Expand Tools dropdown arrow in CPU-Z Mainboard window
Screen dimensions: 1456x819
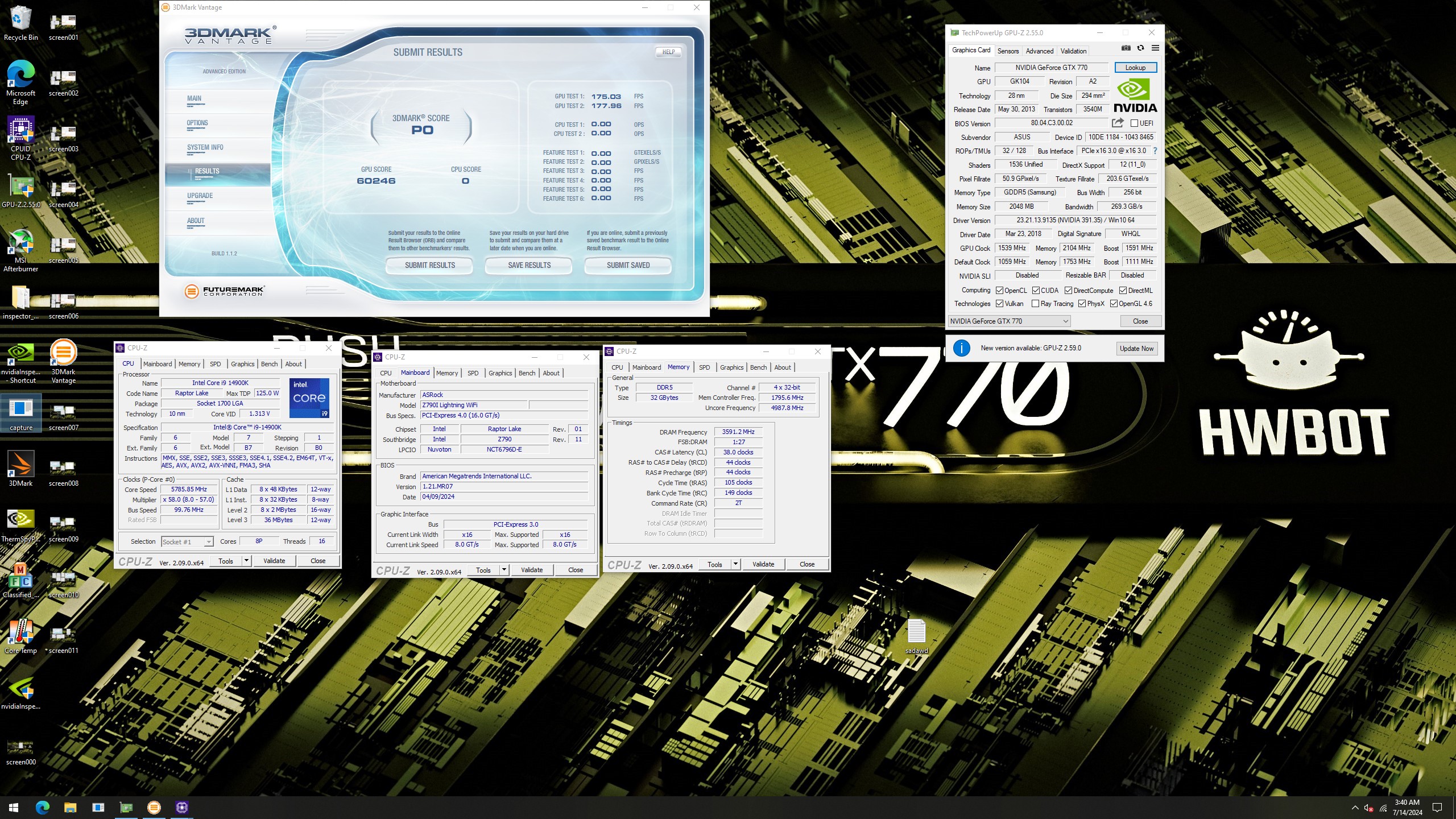pos(504,570)
